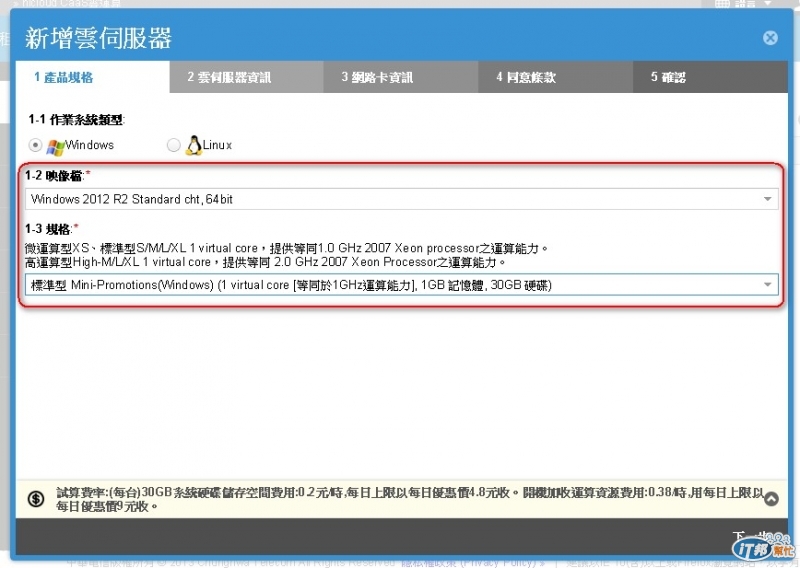Screen dimensions: 800x568
Task: Close the 新增雲伺服器 dialog
Action: (x=770, y=38)
